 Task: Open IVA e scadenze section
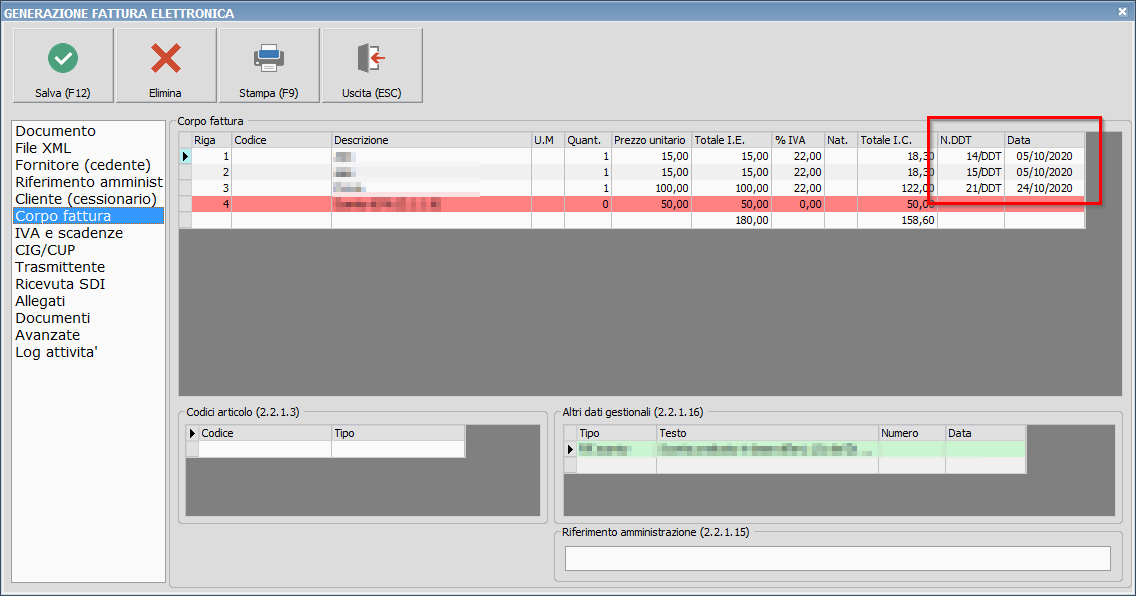(69, 233)
